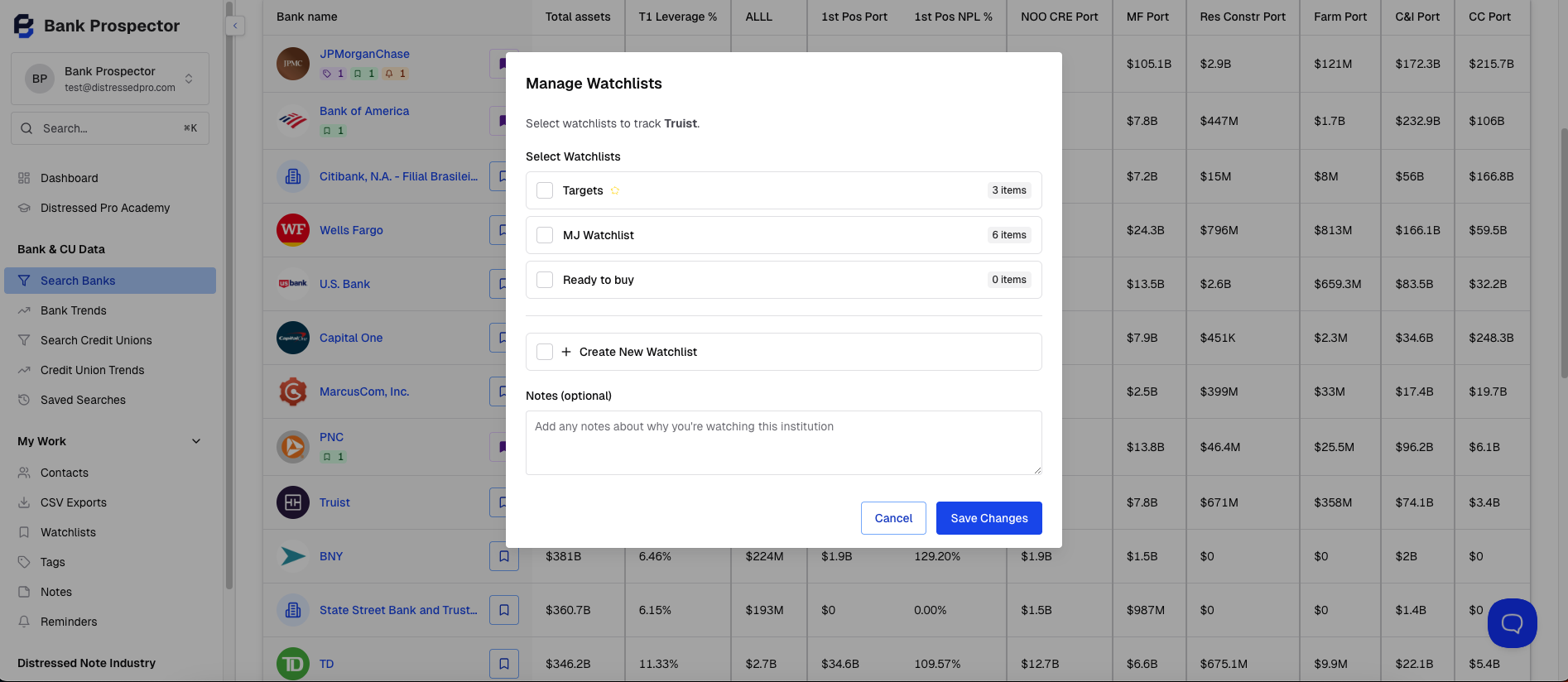The height and width of the screenshot is (682, 1568).
Task: Open the Bank of America link
Action: (364, 111)
